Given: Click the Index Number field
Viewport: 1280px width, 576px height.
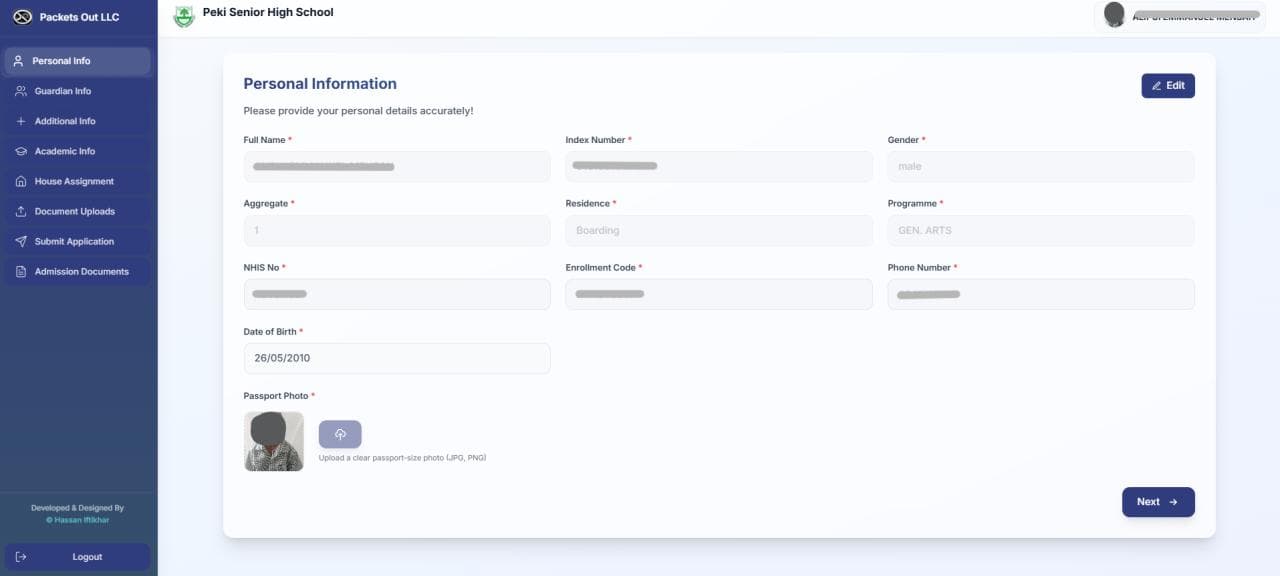Looking at the screenshot, I should (719, 167).
